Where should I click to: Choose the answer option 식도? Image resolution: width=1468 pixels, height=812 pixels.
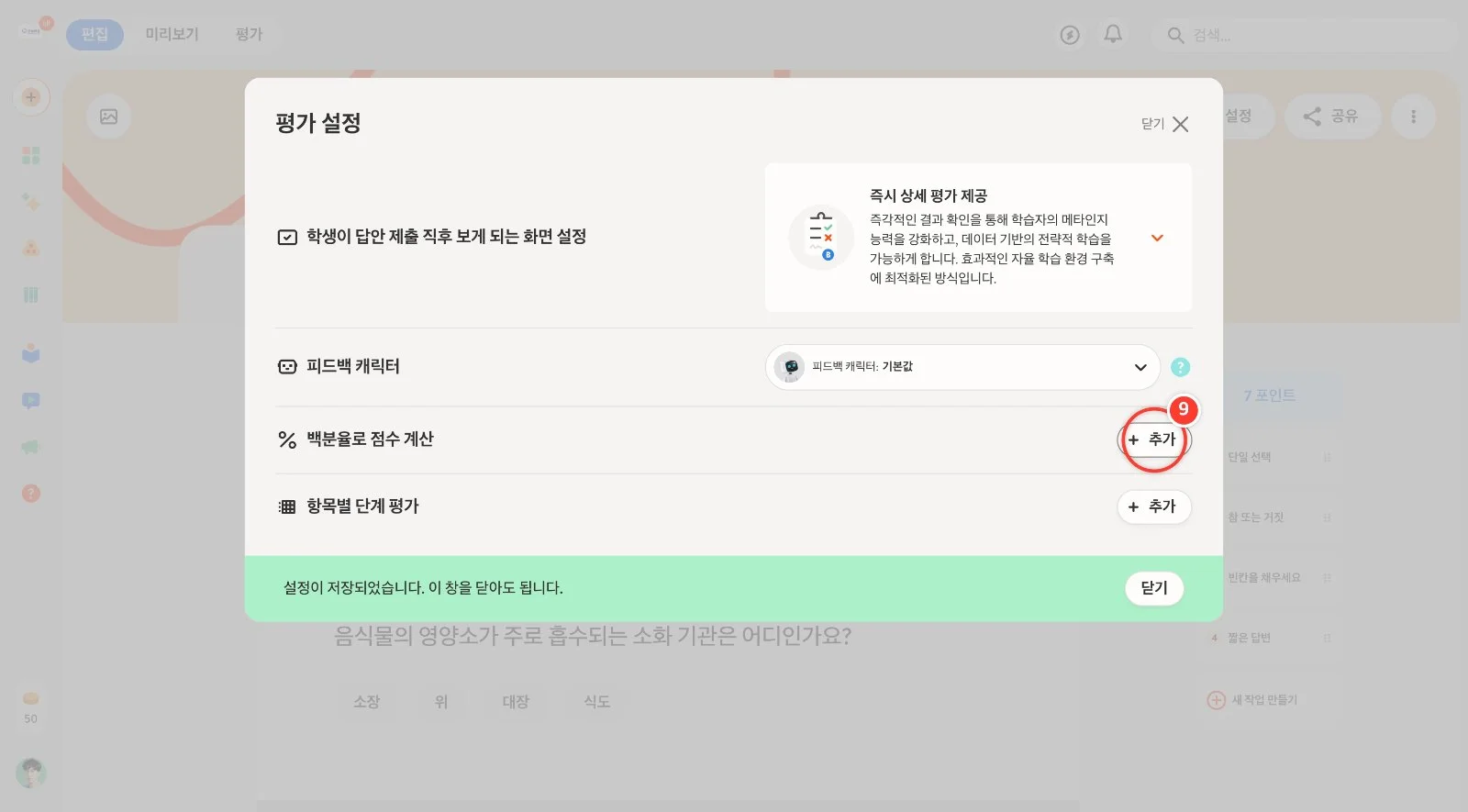click(597, 702)
